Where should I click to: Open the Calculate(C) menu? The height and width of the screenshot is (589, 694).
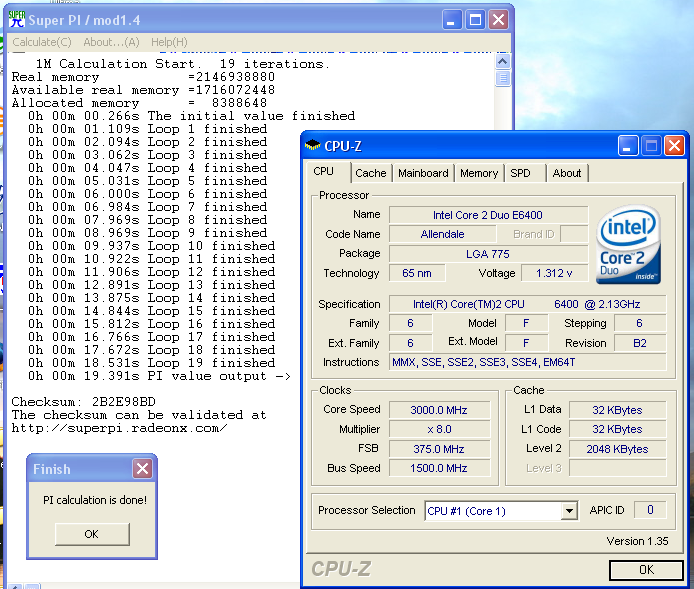42,42
